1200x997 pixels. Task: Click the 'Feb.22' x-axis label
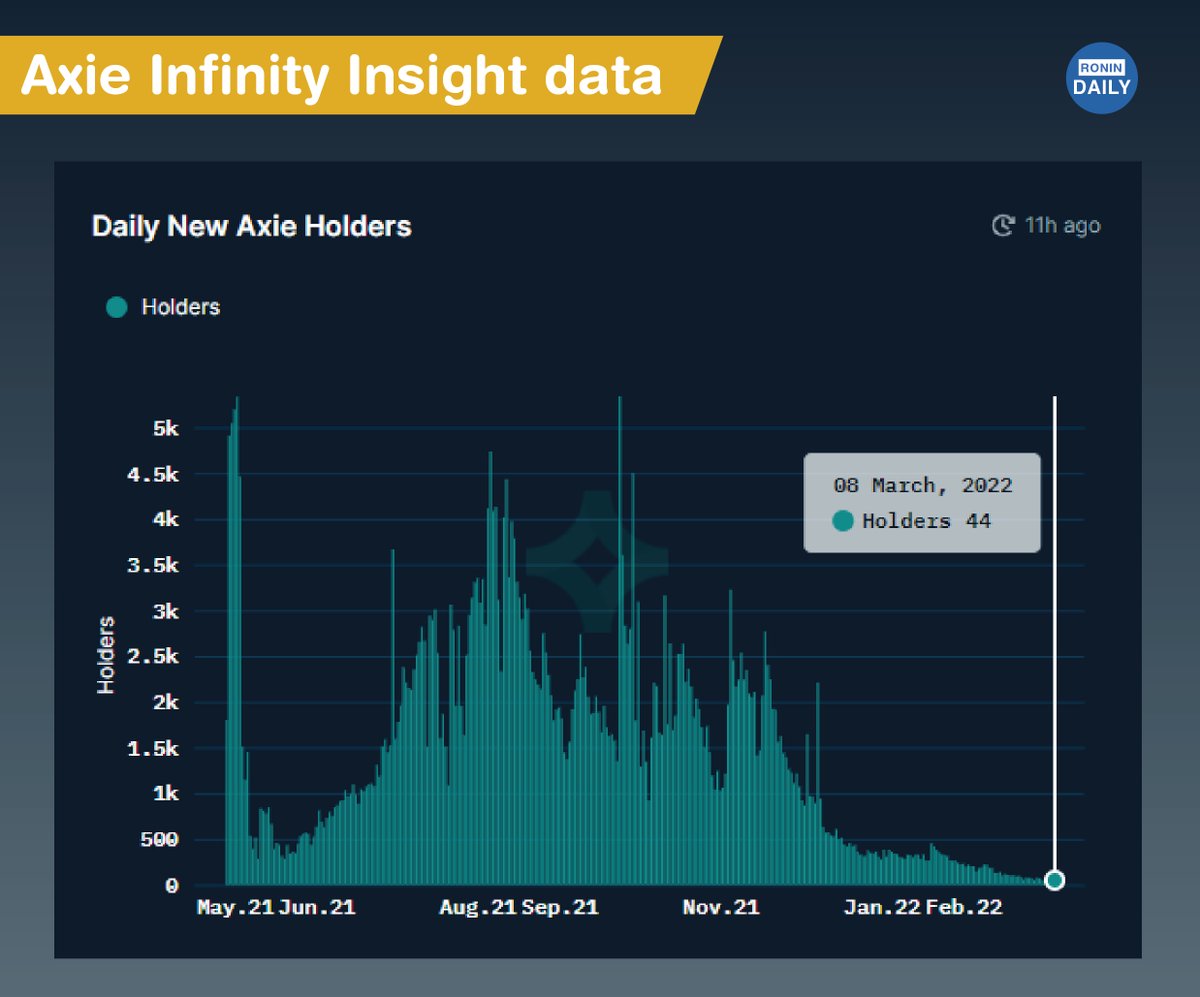[x=964, y=908]
